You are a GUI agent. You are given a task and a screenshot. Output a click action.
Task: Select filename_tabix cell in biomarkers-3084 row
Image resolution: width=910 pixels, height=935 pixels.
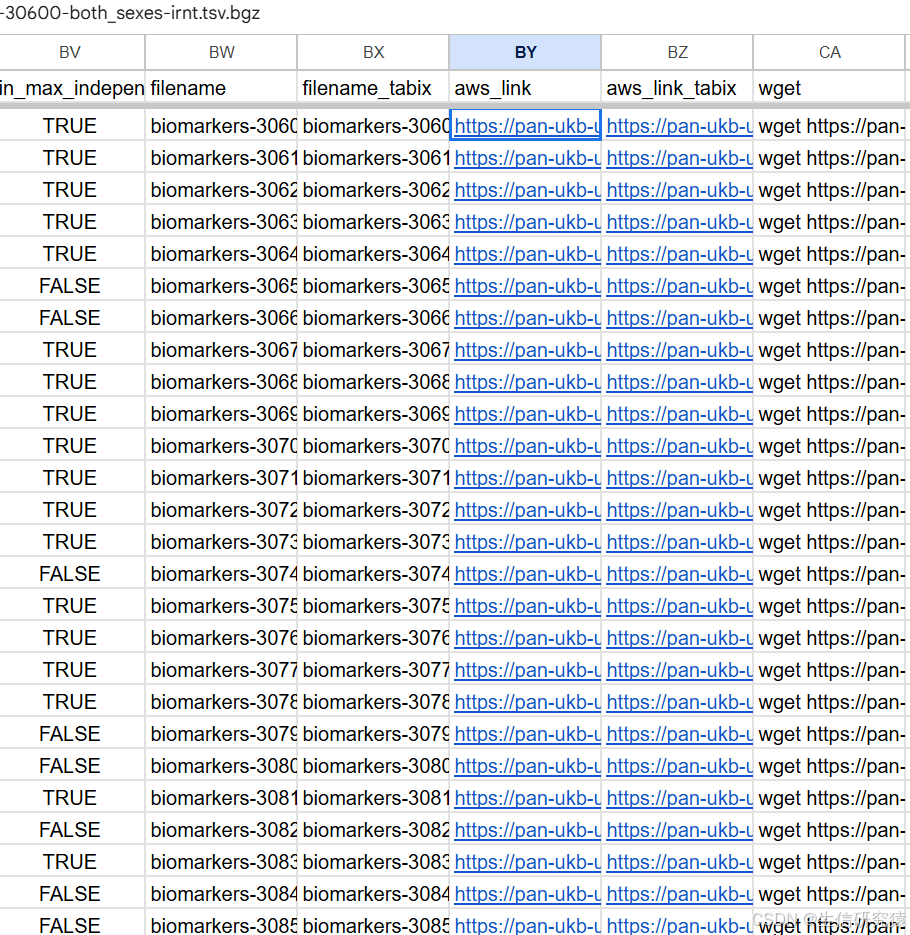click(x=373, y=894)
